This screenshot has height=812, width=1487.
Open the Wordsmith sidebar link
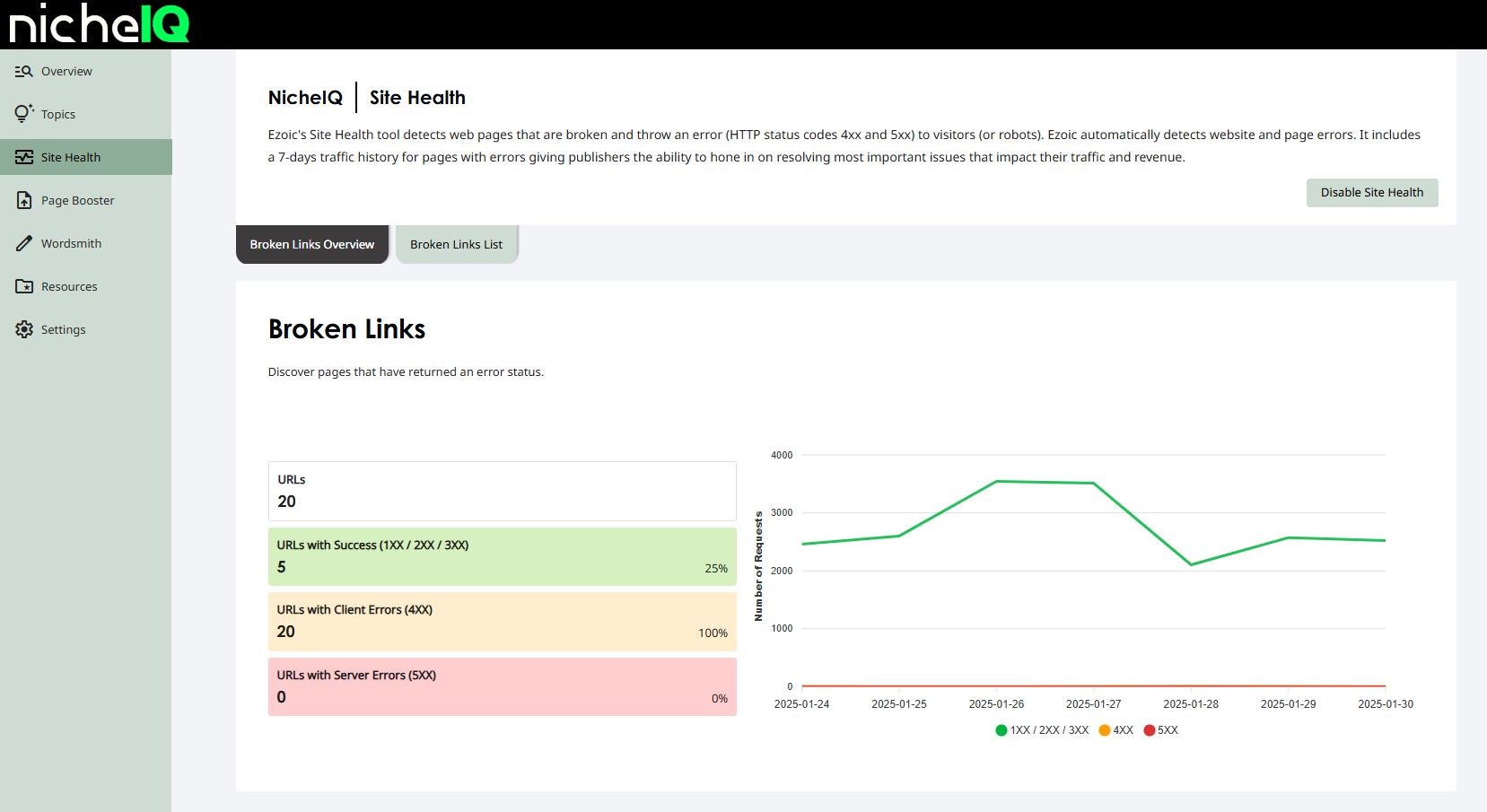[71, 243]
